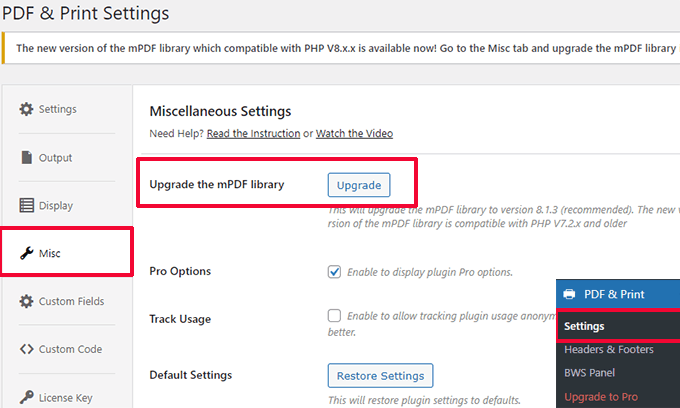This screenshot has height=408, width=680.
Task: Enable the Track Usage checkbox
Action: 334,315
